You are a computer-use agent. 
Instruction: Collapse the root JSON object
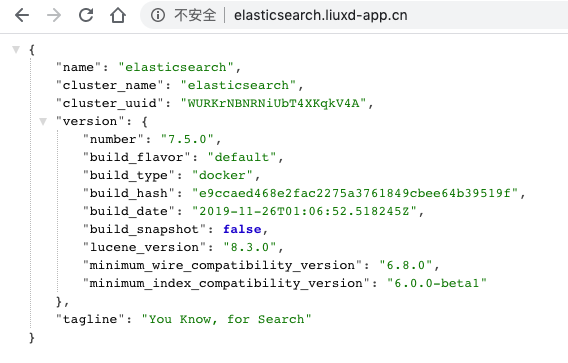(x=16, y=49)
